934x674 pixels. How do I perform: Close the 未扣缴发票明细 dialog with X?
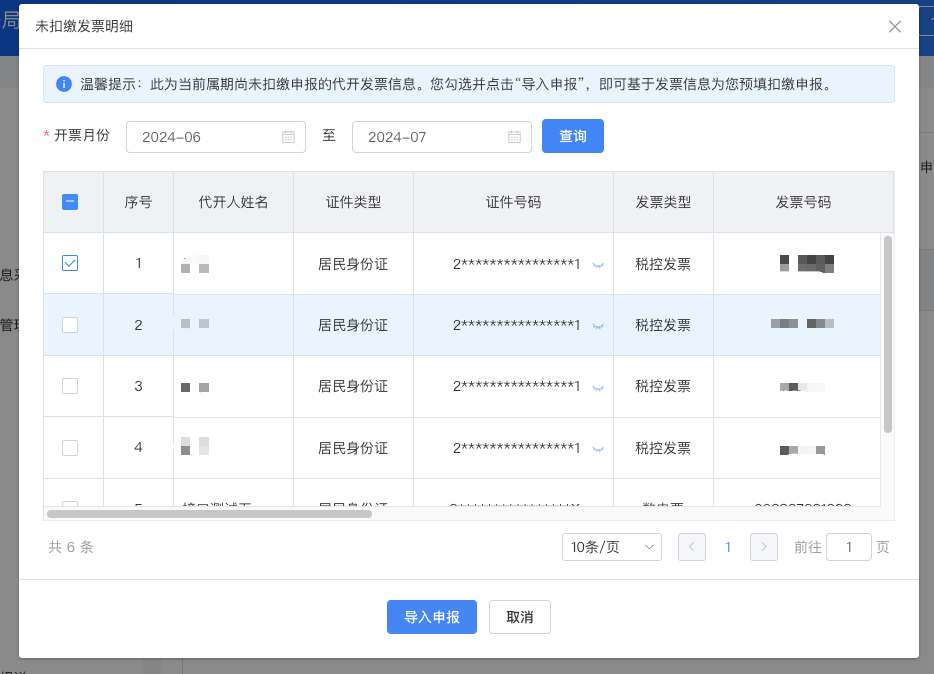click(895, 27)
